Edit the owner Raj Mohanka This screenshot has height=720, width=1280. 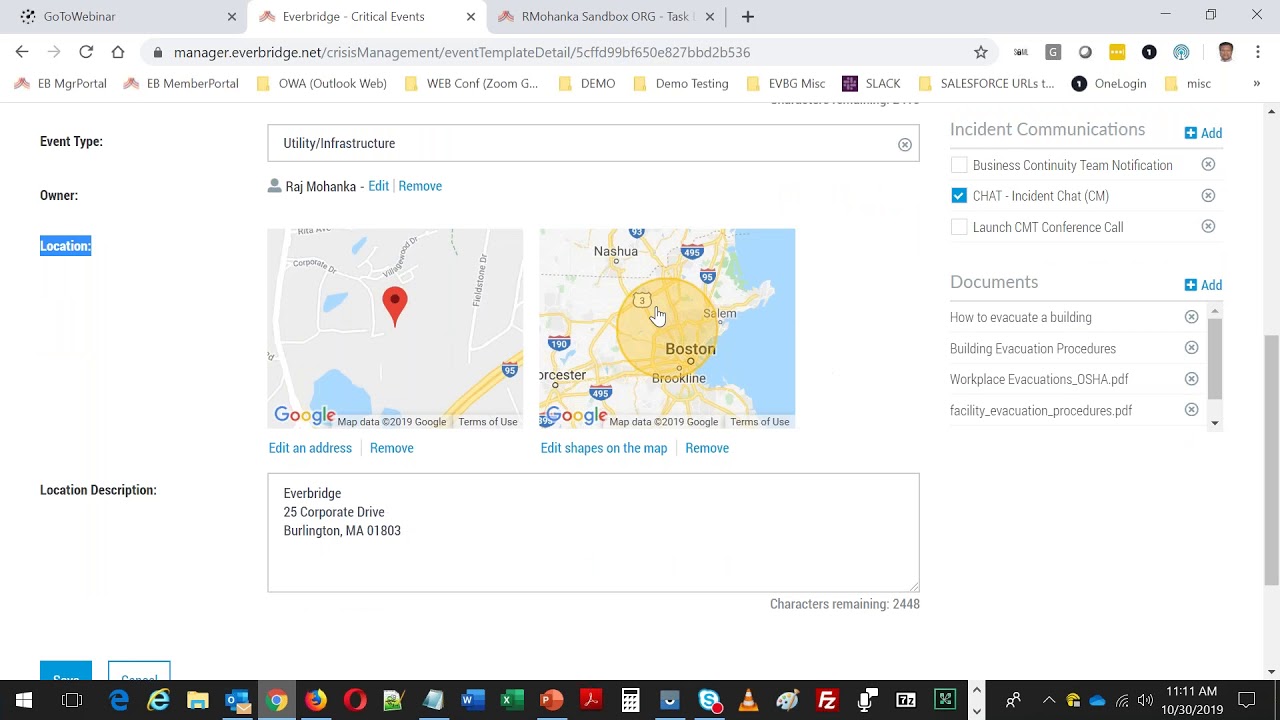click(x=378, y=186)
